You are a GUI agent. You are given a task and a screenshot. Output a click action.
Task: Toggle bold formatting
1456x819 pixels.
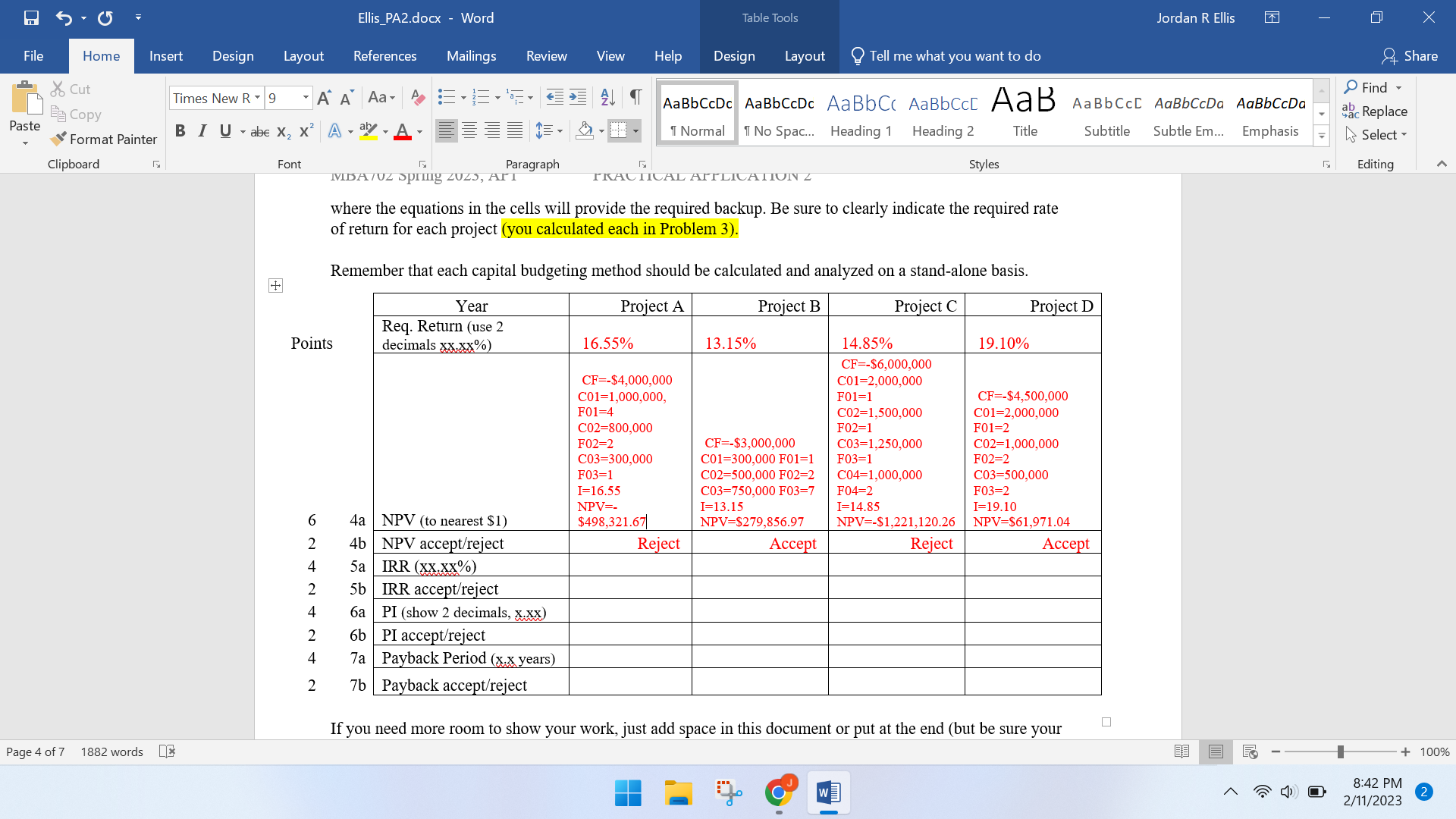180,130
